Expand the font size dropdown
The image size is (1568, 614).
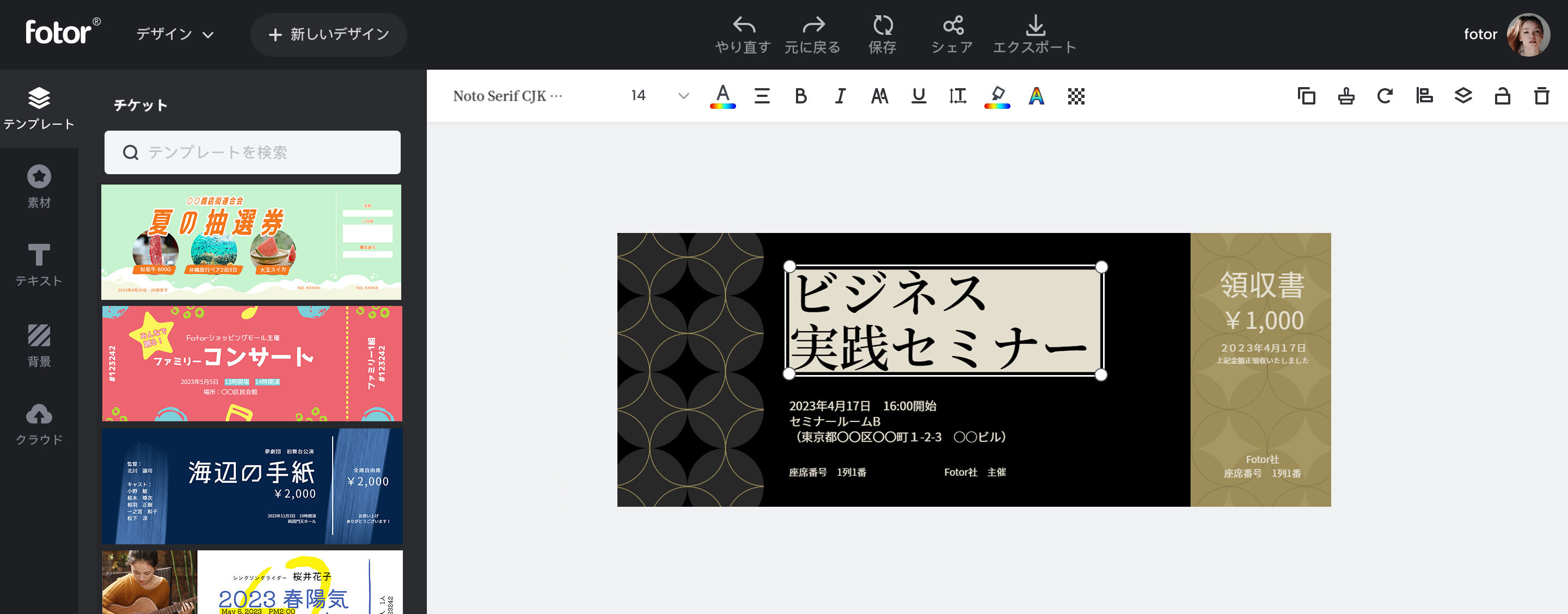point(683,96)
